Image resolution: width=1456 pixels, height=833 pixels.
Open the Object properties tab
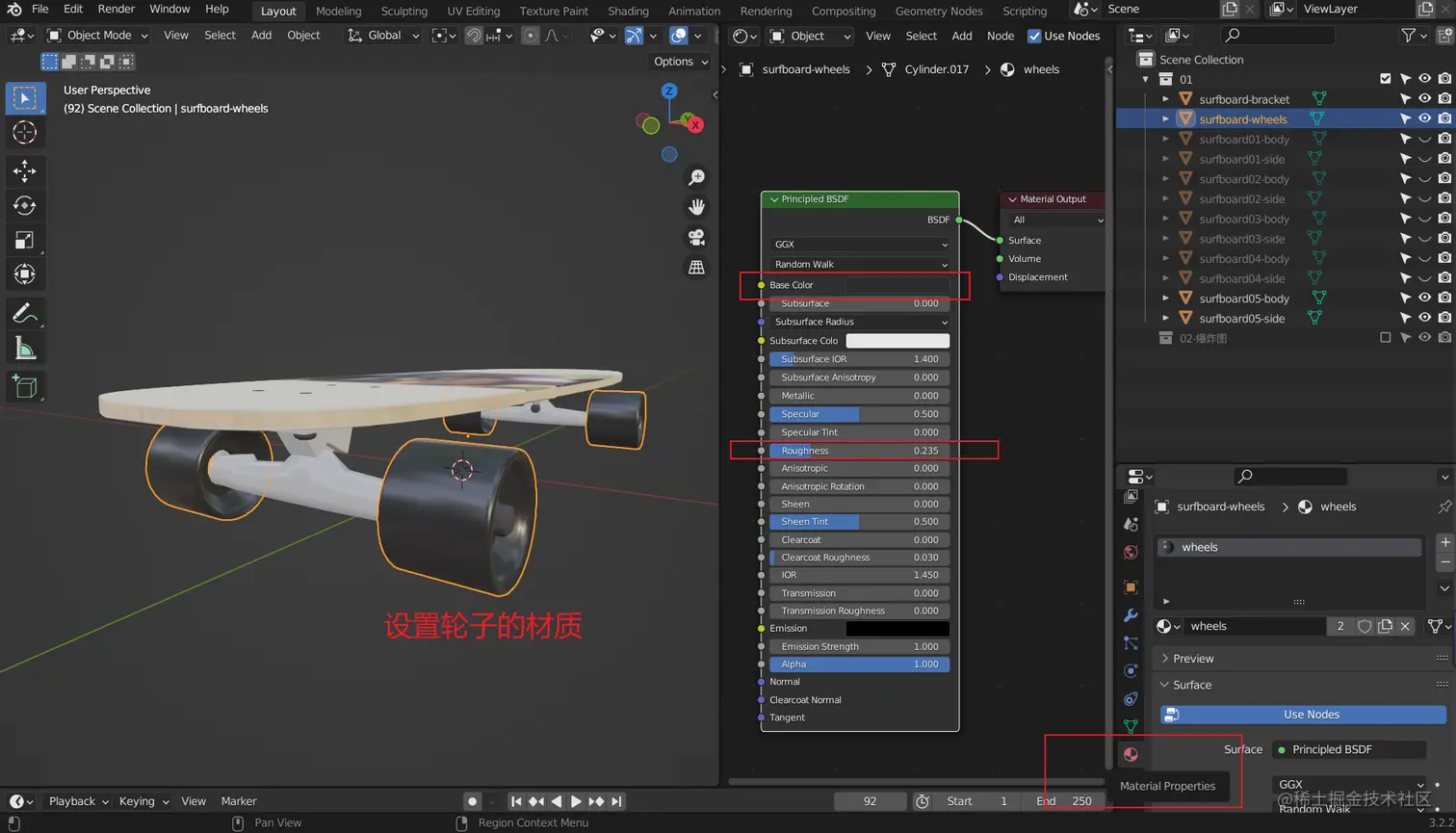[1131, 586]
